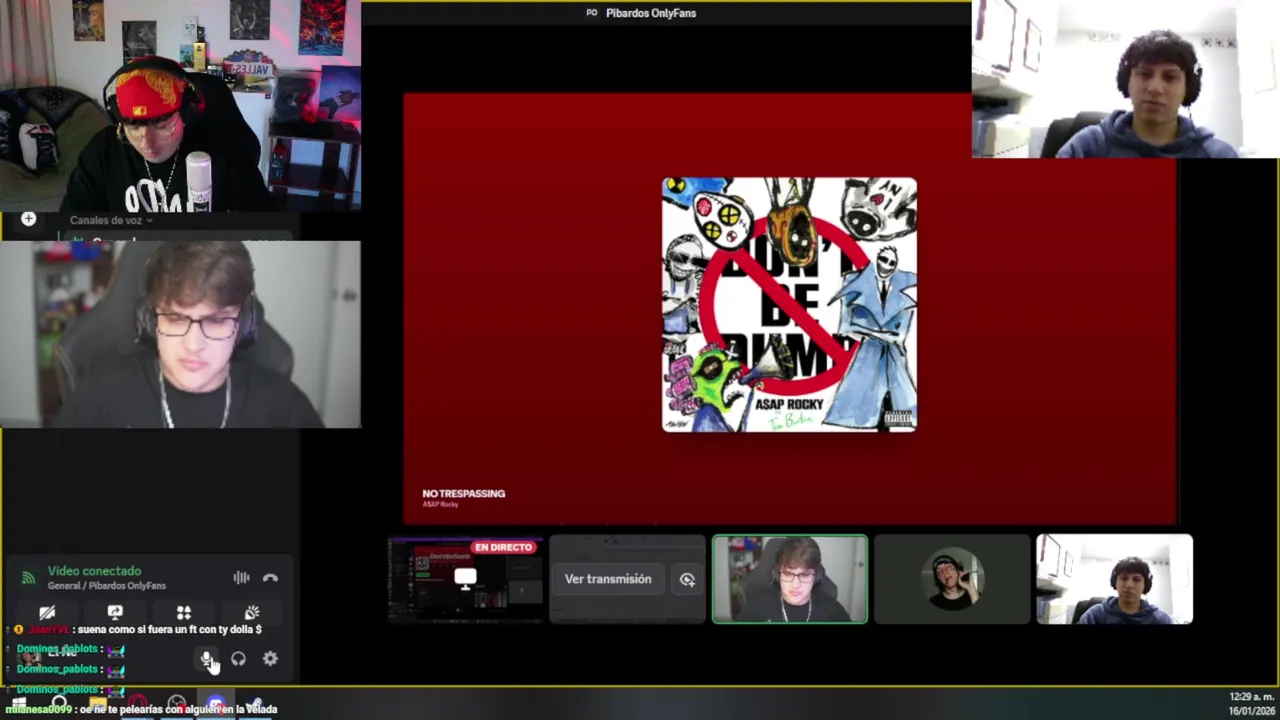
Task: Launch an activity with the shapes icon
Action: (x=184, y=612)
